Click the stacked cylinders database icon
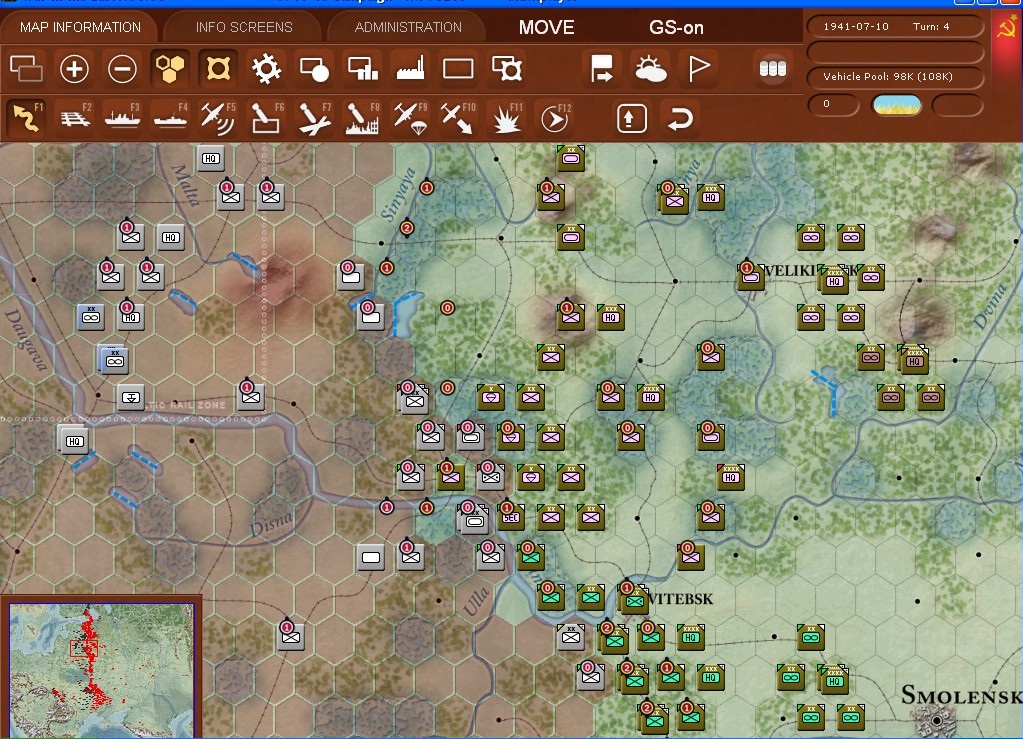1023x739 pixels. [x=773, y=68]
